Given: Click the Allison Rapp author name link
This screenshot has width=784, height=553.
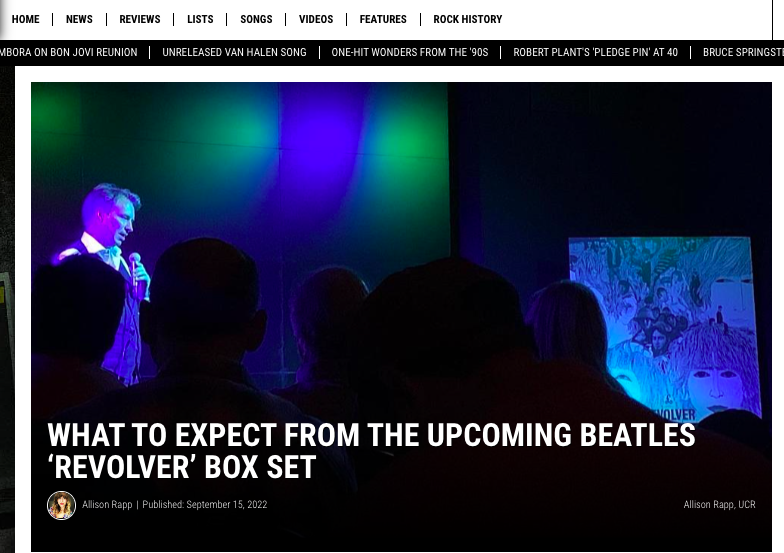Looking at the screenshot, I should [x=107, y=504].
